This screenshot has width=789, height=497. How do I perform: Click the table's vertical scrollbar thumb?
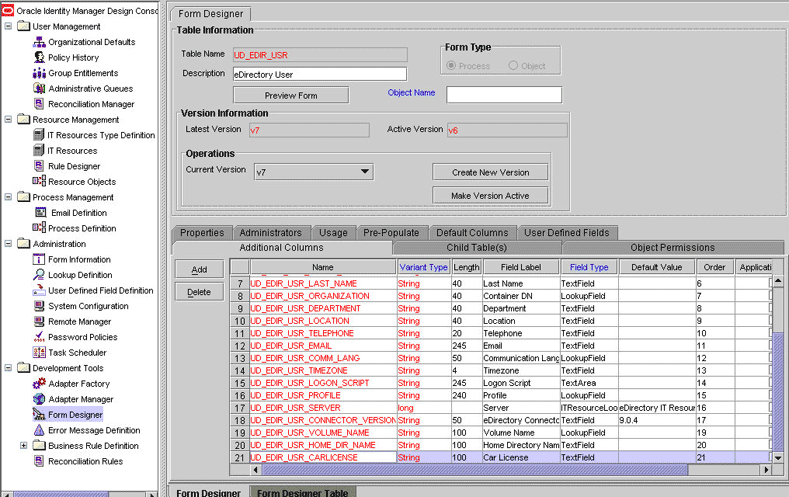778,392
